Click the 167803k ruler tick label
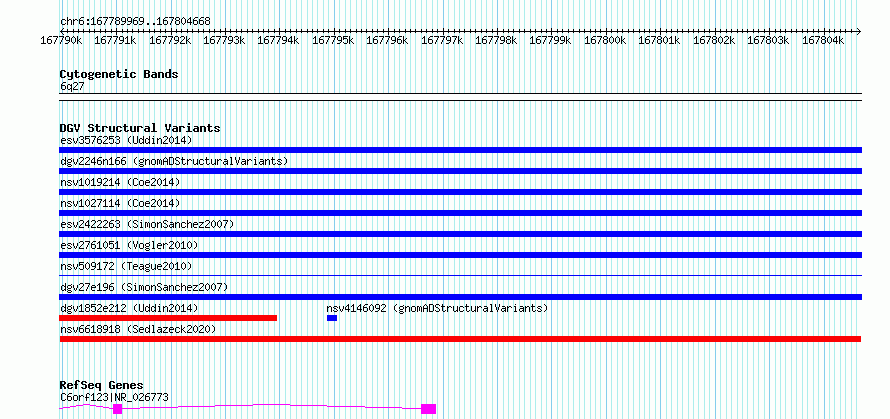 [x=768, y=40]
